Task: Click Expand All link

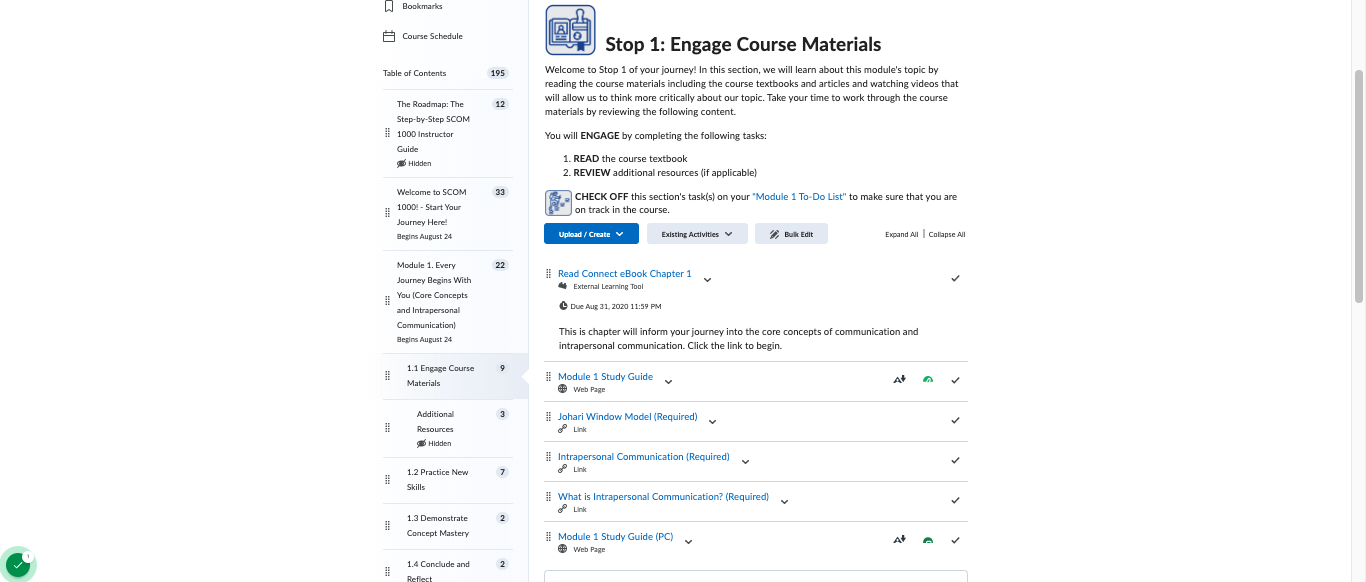Action: tap(901, 235)
